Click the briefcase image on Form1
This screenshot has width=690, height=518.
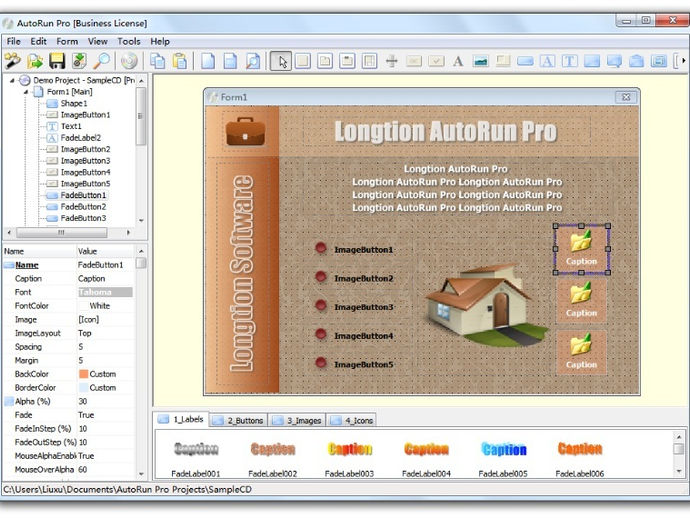(x=245, y=131)
